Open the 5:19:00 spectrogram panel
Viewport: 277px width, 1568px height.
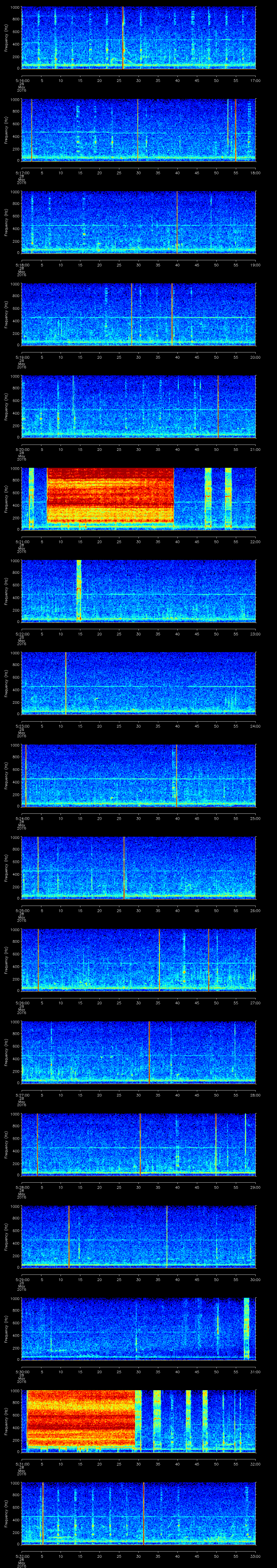(138, 314)
